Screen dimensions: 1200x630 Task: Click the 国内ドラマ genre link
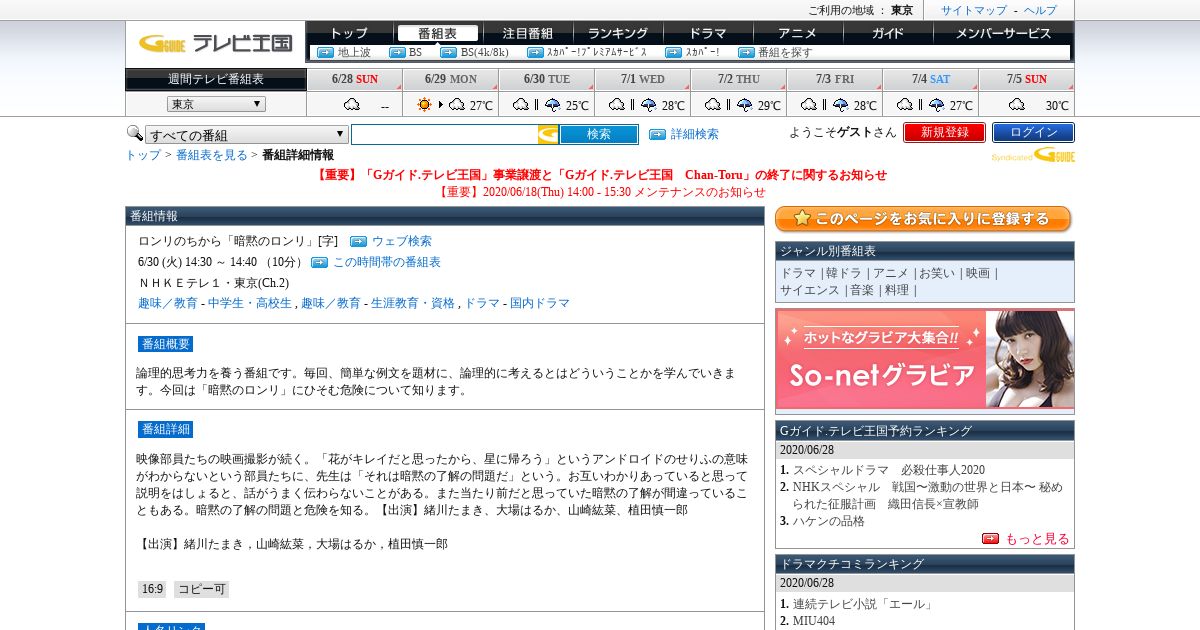539,303
